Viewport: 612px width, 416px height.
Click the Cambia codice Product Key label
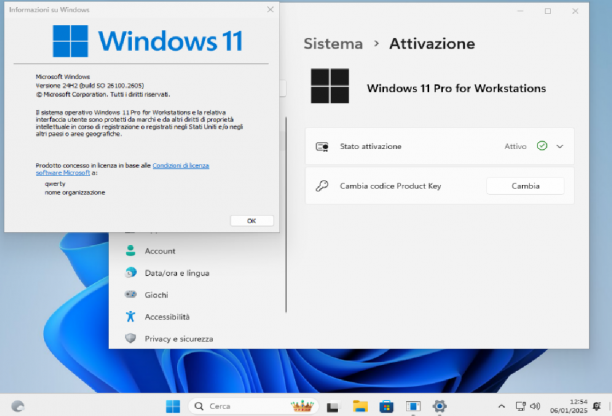coord(390,186)
